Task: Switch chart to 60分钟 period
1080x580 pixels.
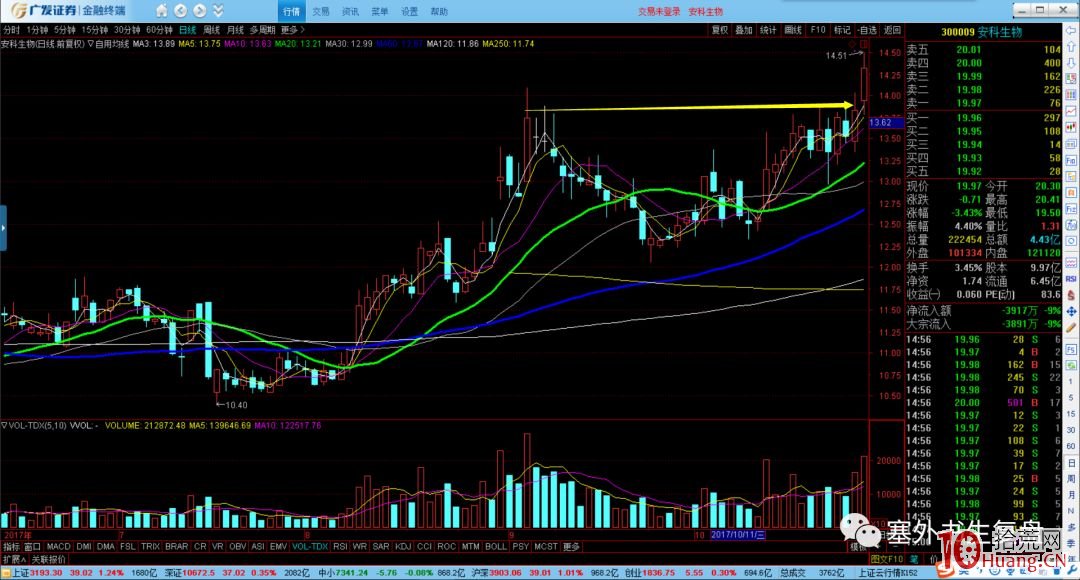Action: point(159,30)
